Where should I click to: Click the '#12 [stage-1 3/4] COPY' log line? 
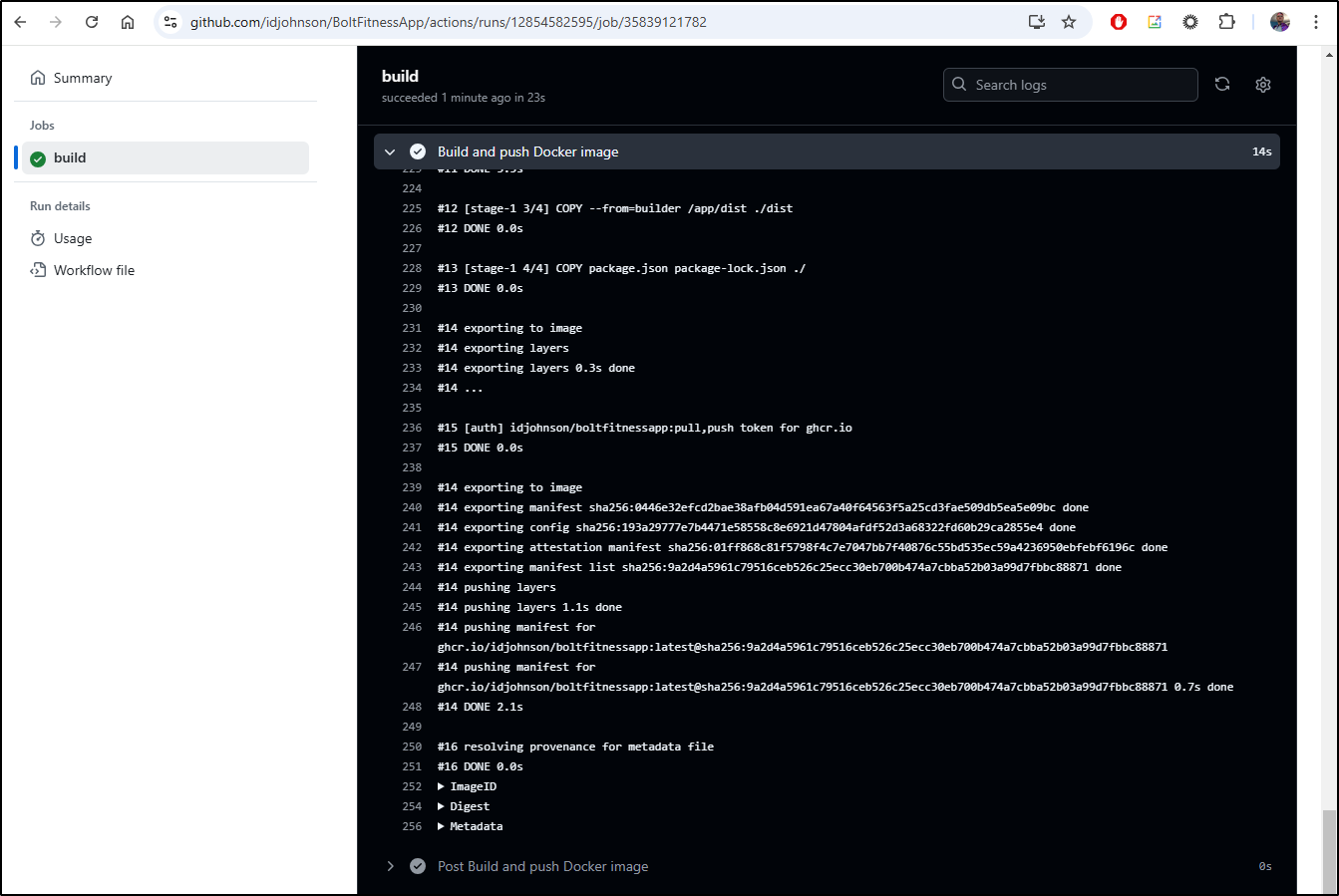click(615, 208)
